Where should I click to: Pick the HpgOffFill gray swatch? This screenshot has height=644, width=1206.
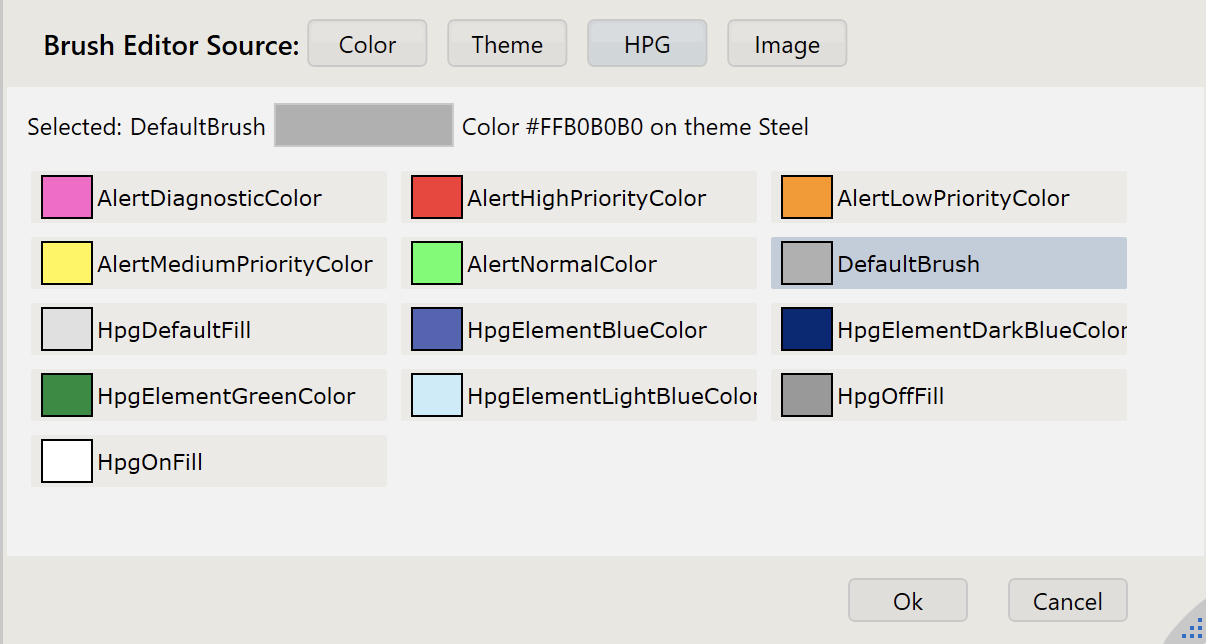(x=807, y=395)
